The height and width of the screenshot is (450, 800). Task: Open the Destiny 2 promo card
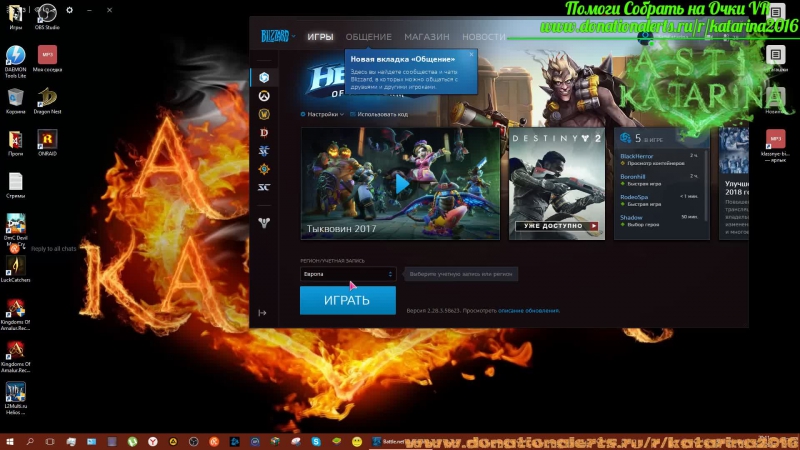coord(557,184)
